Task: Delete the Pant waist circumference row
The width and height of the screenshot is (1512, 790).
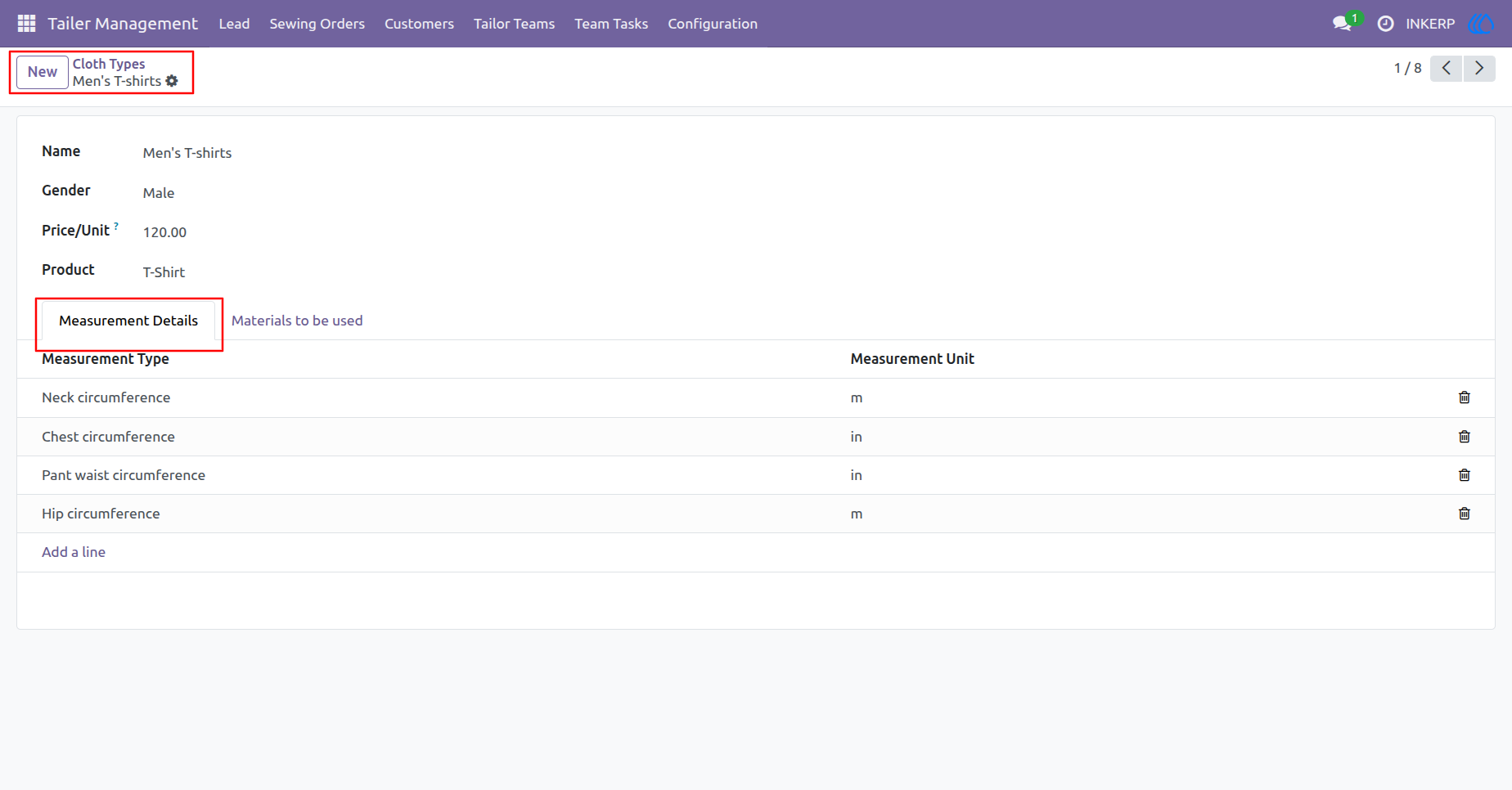Action: (x=1465, y=475)
